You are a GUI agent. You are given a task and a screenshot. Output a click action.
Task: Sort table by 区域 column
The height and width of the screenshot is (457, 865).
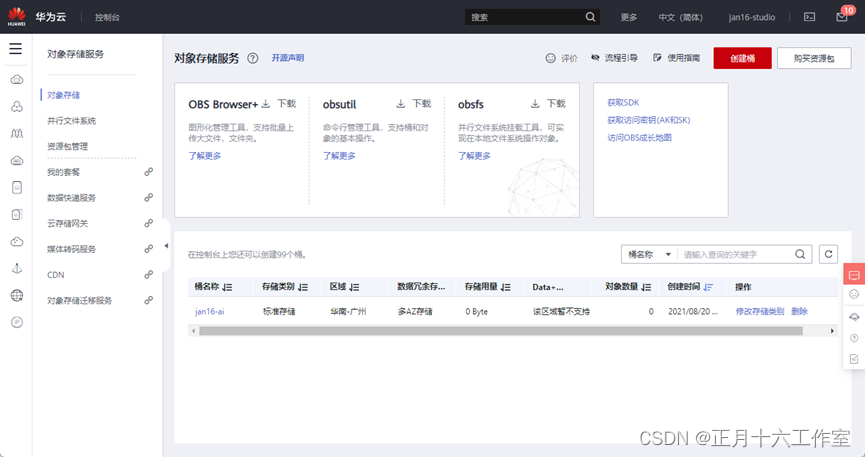354,287
